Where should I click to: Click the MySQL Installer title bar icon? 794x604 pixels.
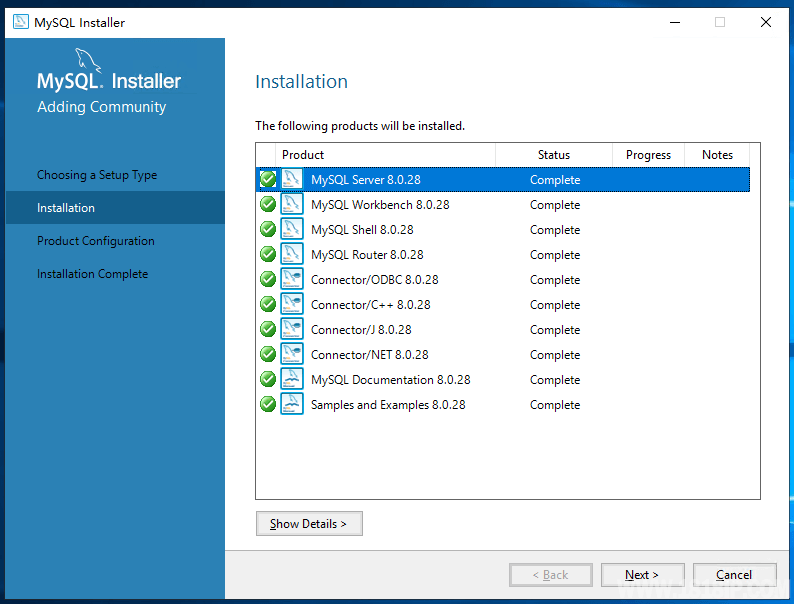21,22
